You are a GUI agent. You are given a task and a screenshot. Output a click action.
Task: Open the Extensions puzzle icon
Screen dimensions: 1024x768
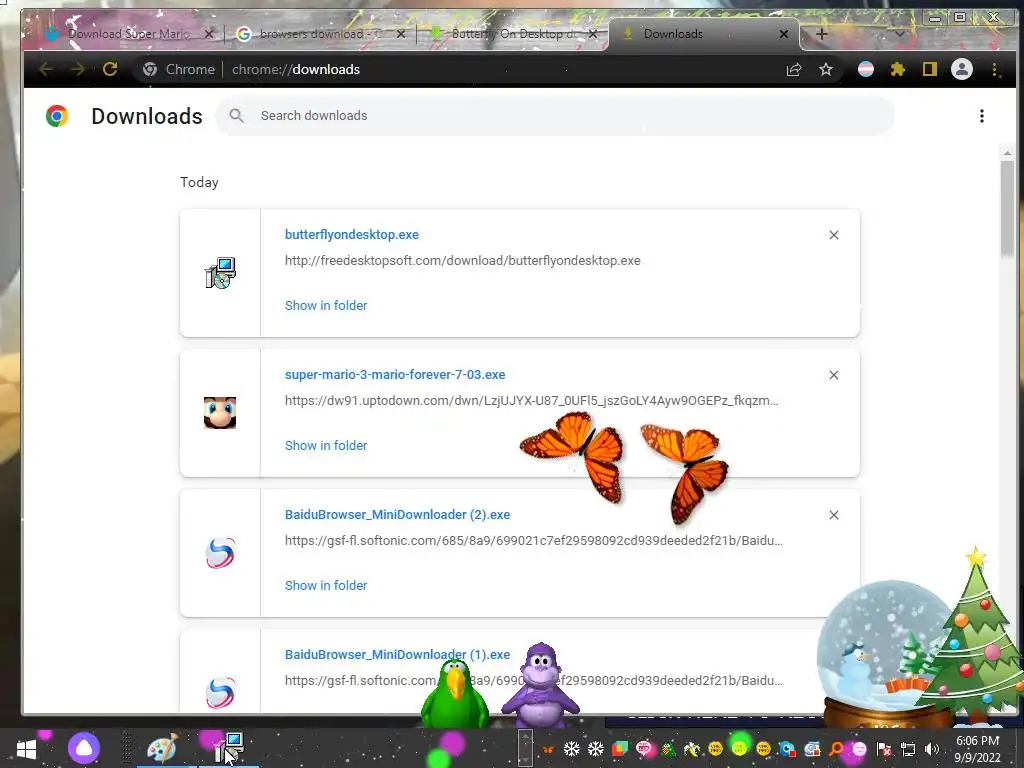click(x=898, y=69)
